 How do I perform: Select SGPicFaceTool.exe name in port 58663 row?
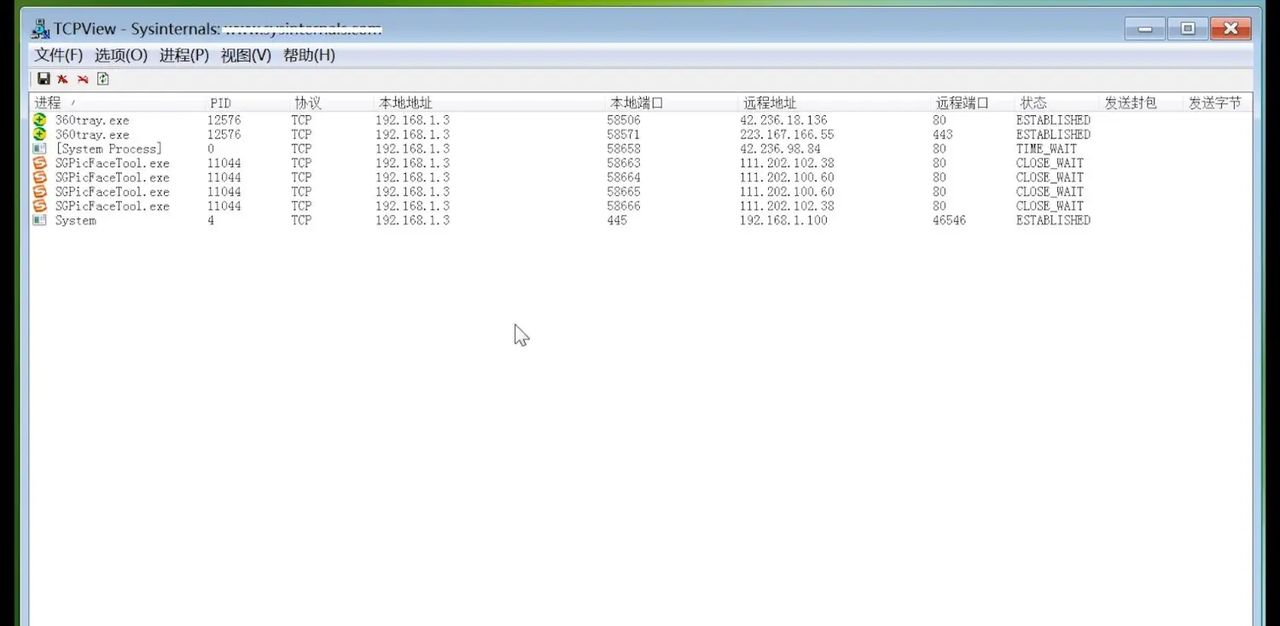[112, 163]
